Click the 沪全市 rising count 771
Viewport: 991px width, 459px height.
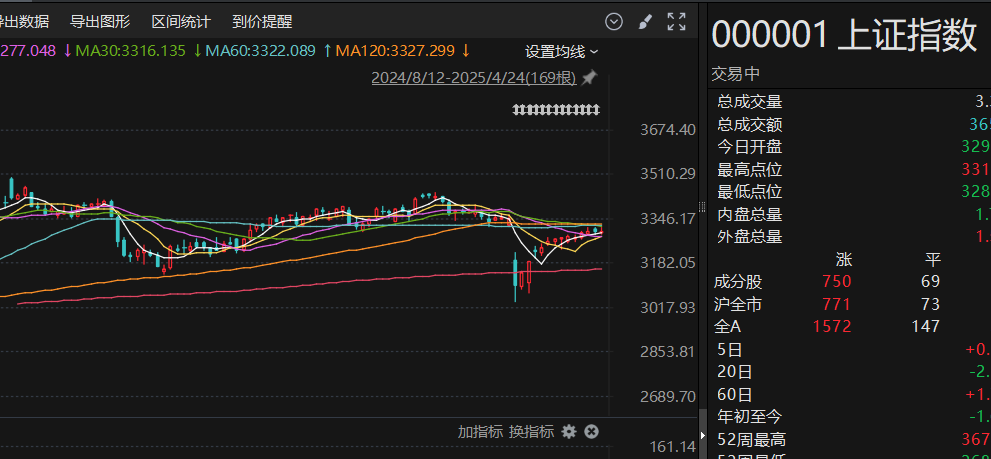837,305
